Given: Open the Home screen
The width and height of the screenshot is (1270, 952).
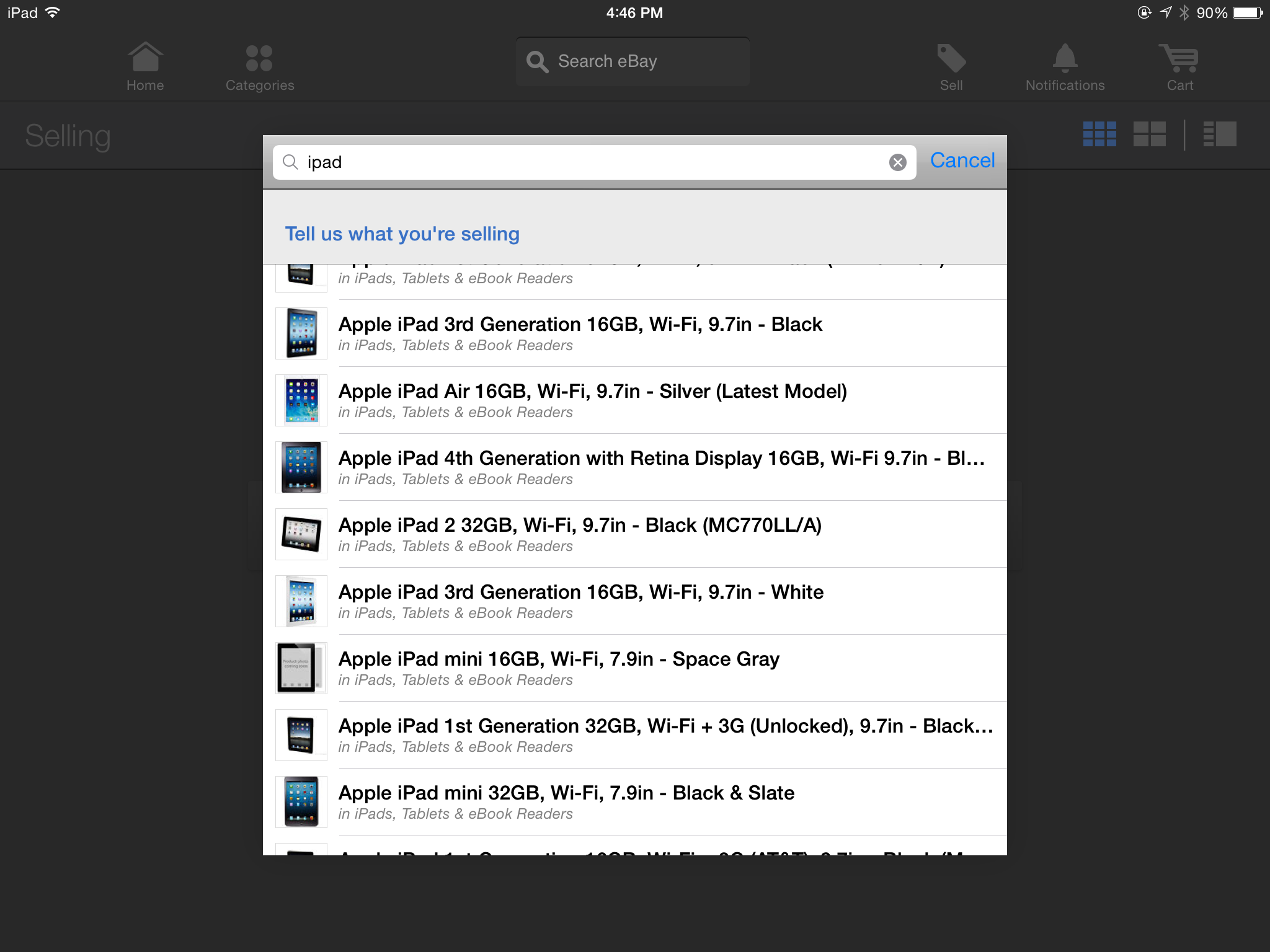Looking at the screenshot, I should pos(144,65).
